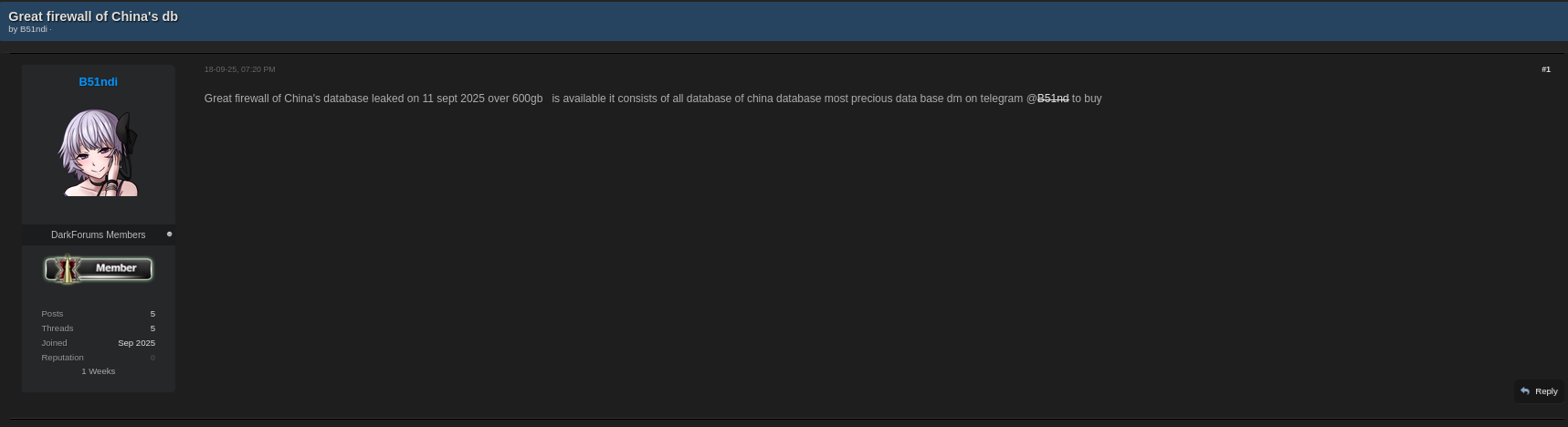Image resolution: width=1568 pixels, height=427 pixels.
Task: Open the thread title "Great firewall of China's db"
Action: click(x=93, y=16)
